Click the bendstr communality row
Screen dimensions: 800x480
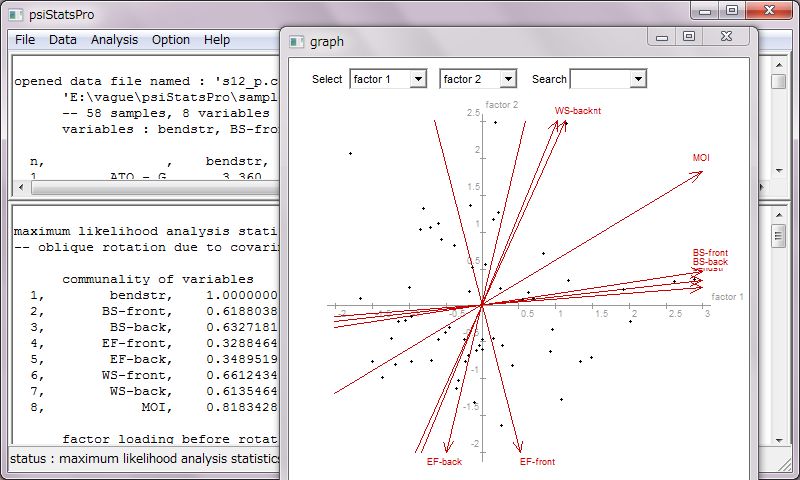click(154, 295)
